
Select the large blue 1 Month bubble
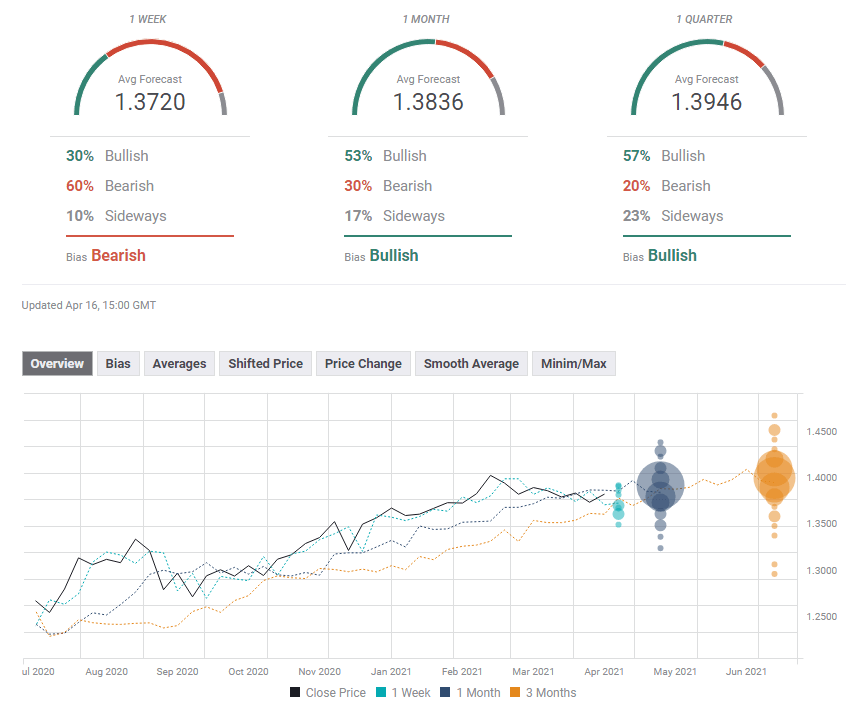point(660,486)
